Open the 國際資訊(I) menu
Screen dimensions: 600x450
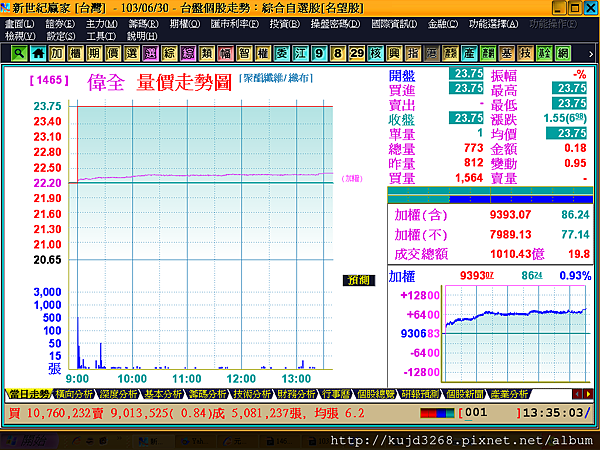click(394, 24)
